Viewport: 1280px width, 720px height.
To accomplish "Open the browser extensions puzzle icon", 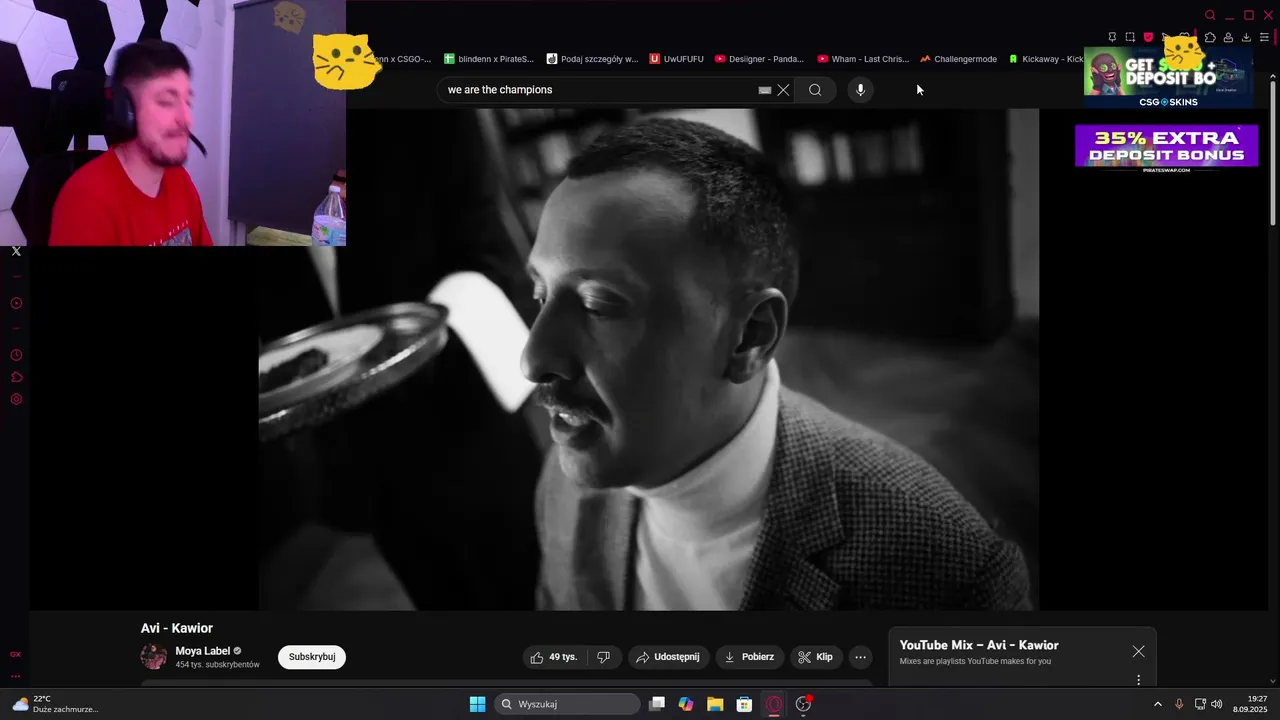I will 1210,38.
